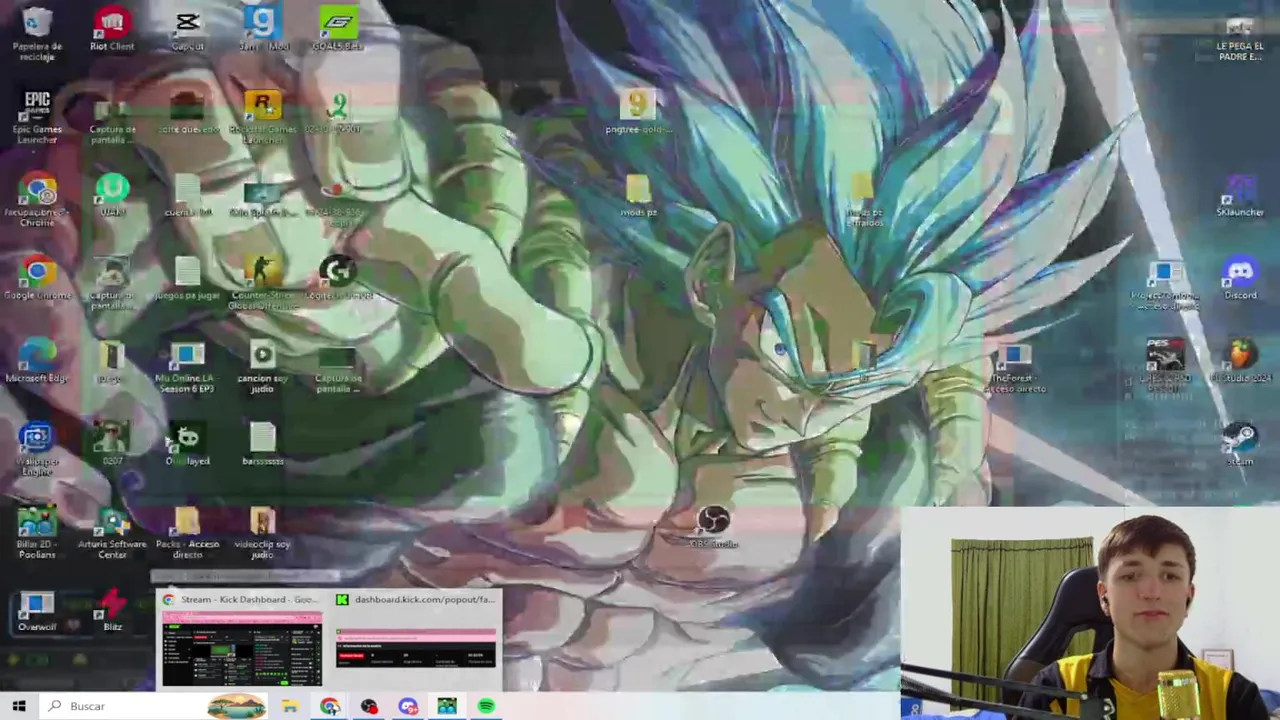Click the Chrome taskbar icon
Viewport: 1280px width, 720px height.
point(329,706)
